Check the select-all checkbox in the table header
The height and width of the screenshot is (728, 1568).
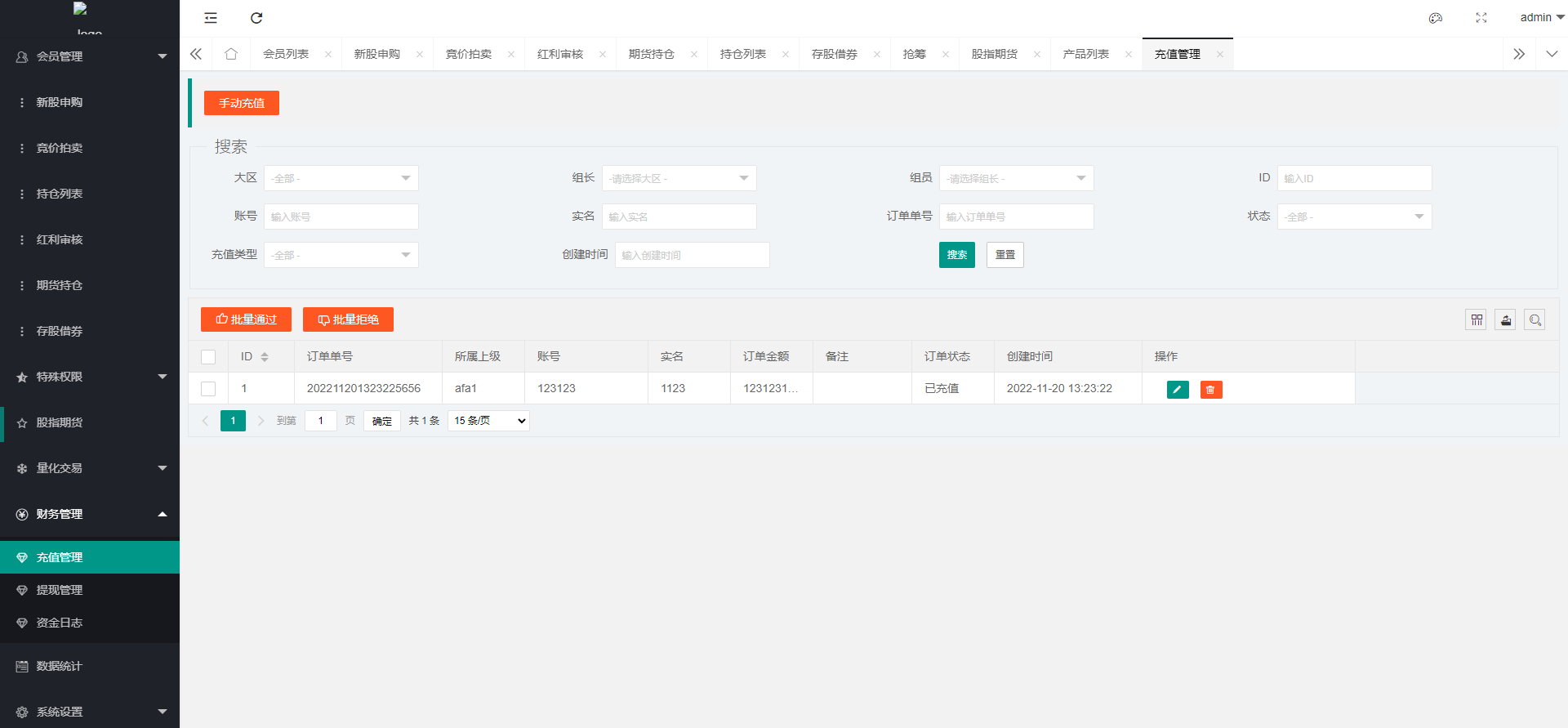(x=208, y=357)
